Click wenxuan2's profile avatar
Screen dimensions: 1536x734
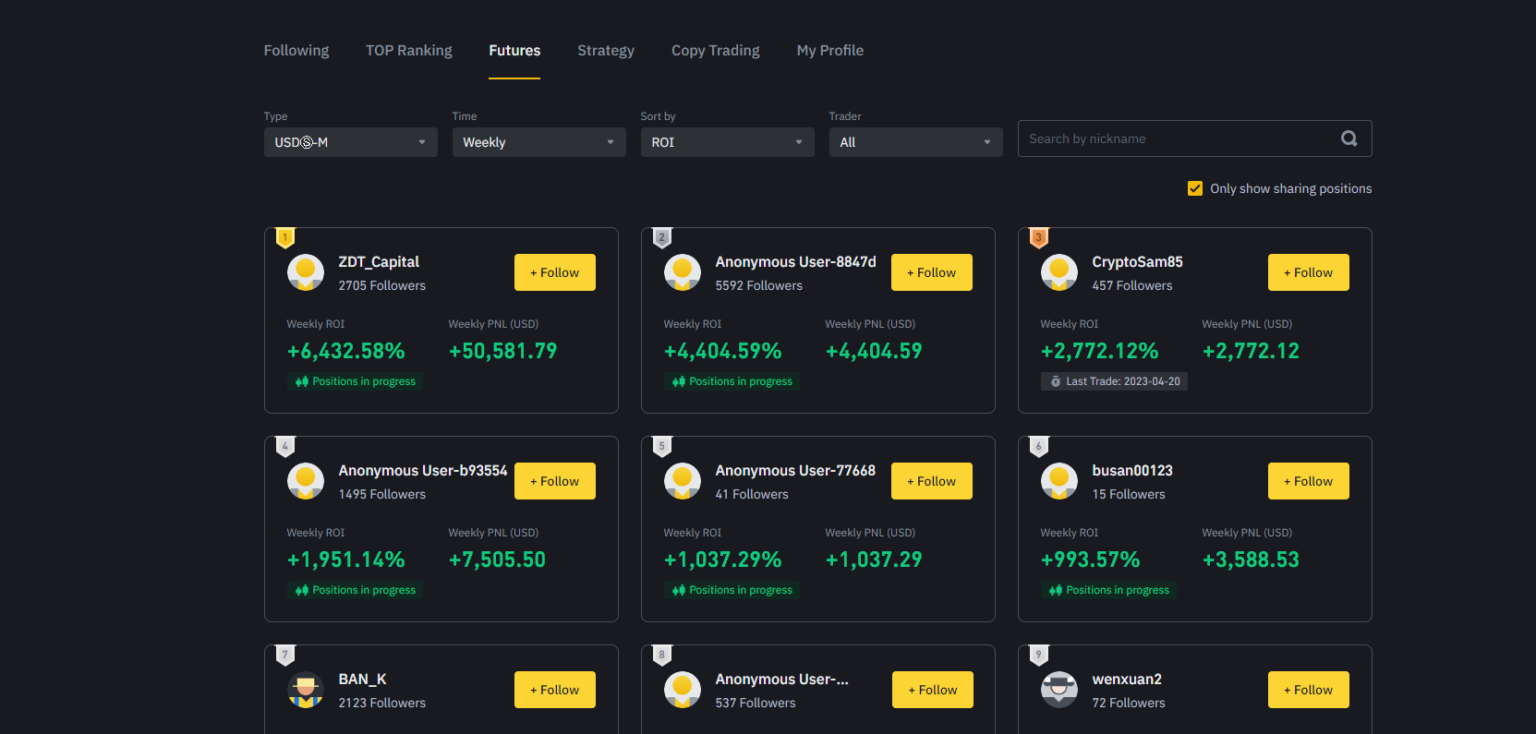pos(1059,689)
